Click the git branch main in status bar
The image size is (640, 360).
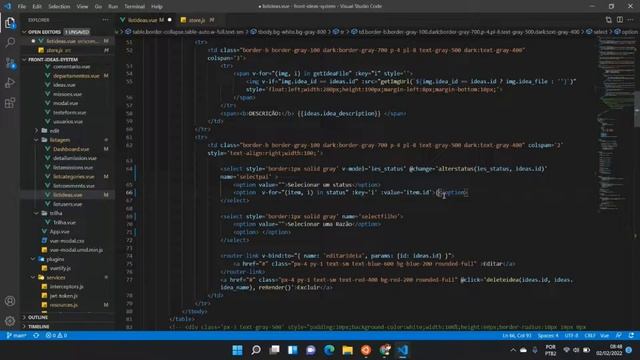(17, 336)
